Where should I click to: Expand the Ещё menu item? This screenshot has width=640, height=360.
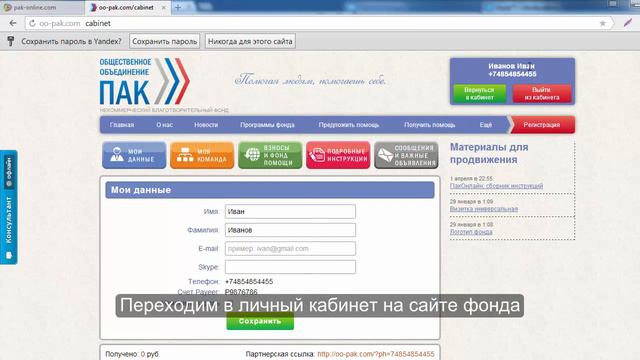coord(486,125)
